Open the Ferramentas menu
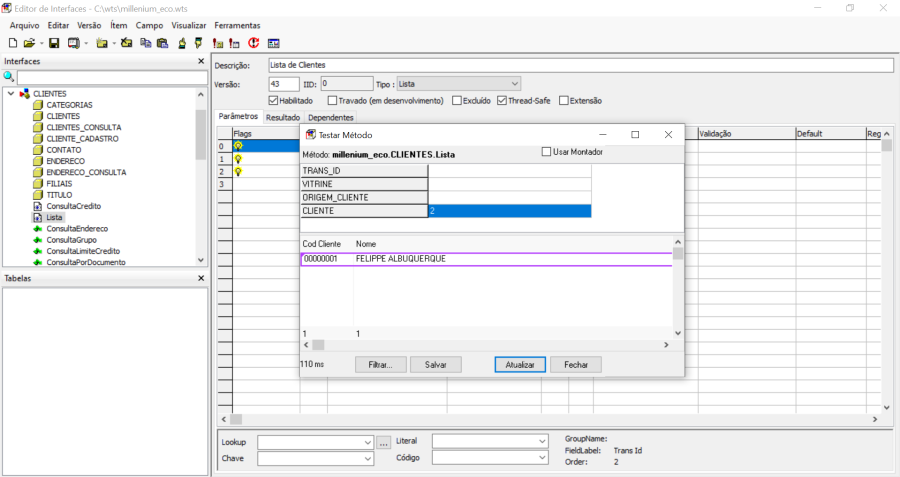900x477 pixels. coord(237,25)
